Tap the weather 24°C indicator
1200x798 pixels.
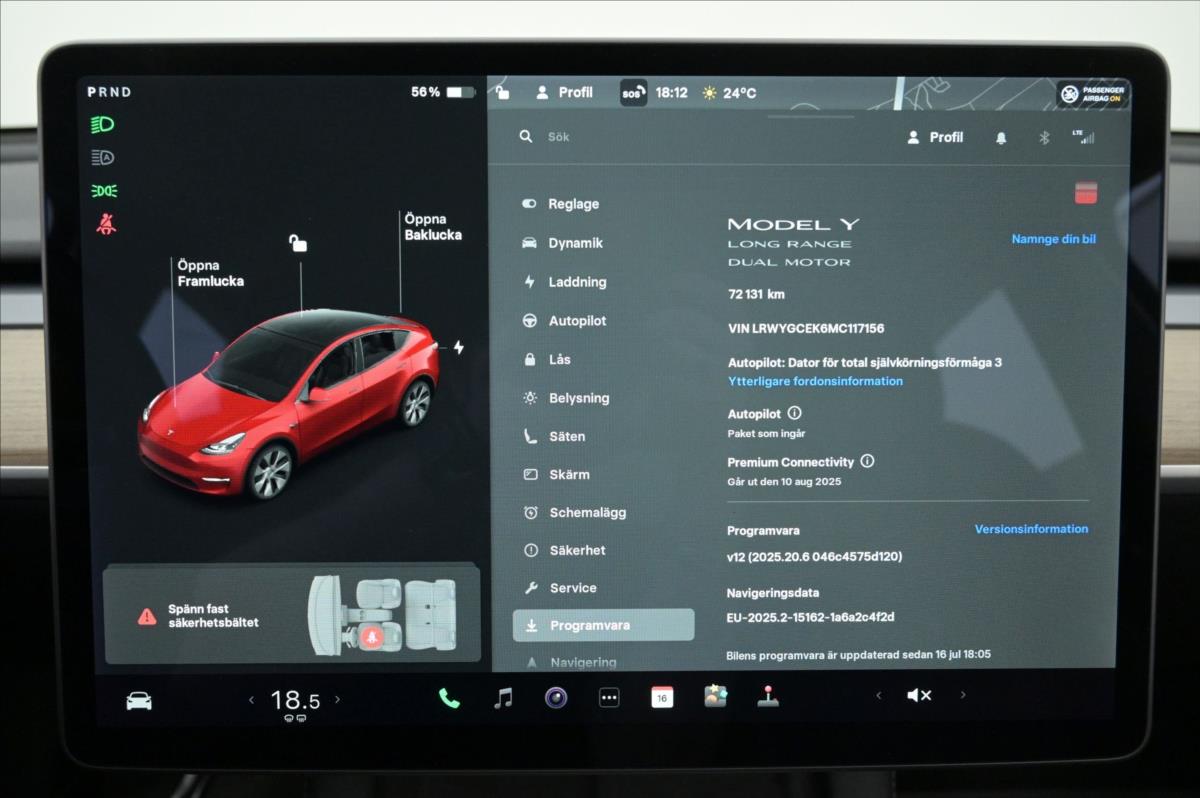point(729,93)
